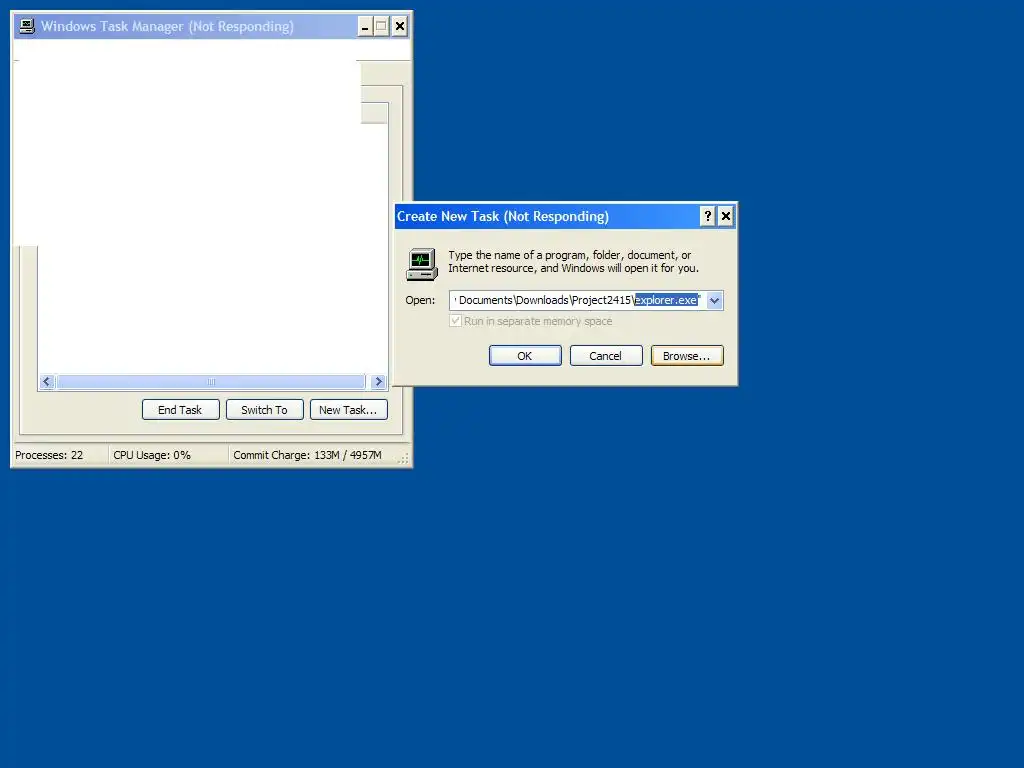Confirm with the OK button
The image size is (1024, 768).
click(x=525, y=356)
